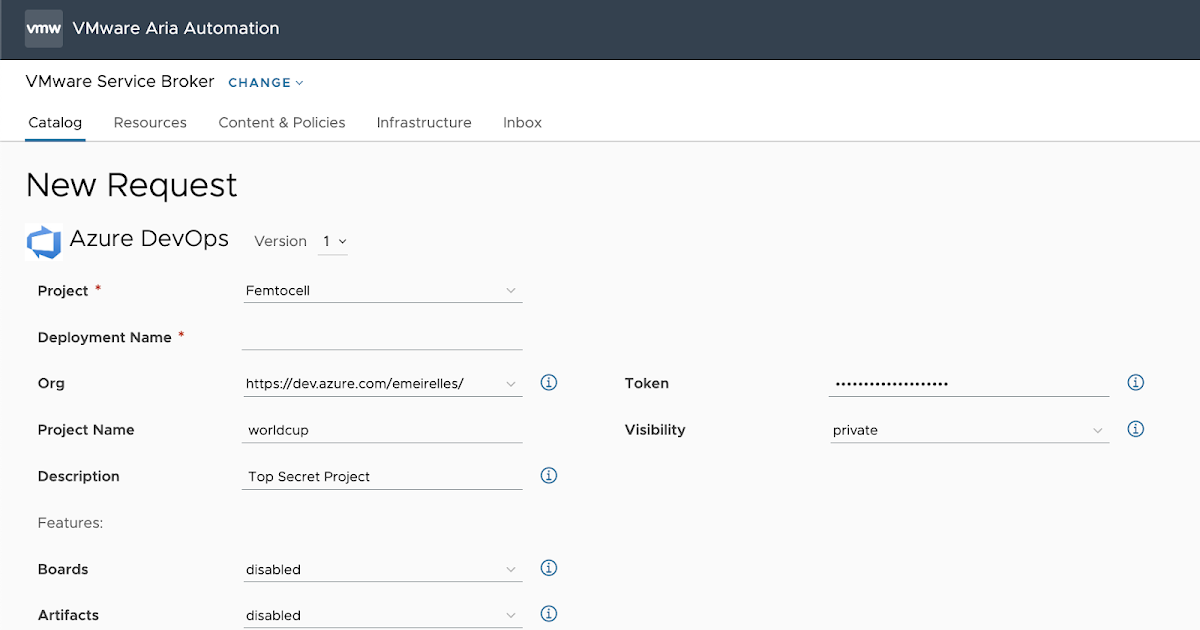Image resolution: width=1200 pixels, height=630 pixels.
Task: Click the Azure DevOps heading text
Action: [149, 240]
